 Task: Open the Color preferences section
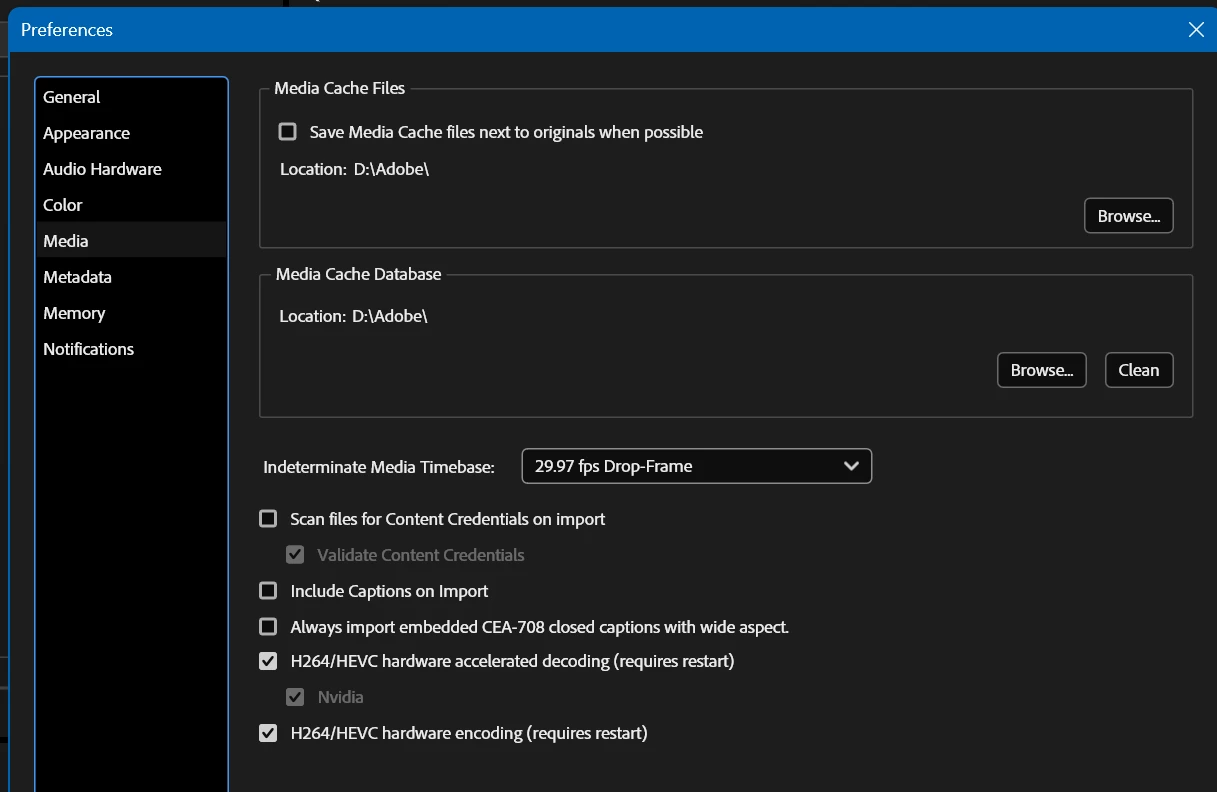[x=63, y=205]
